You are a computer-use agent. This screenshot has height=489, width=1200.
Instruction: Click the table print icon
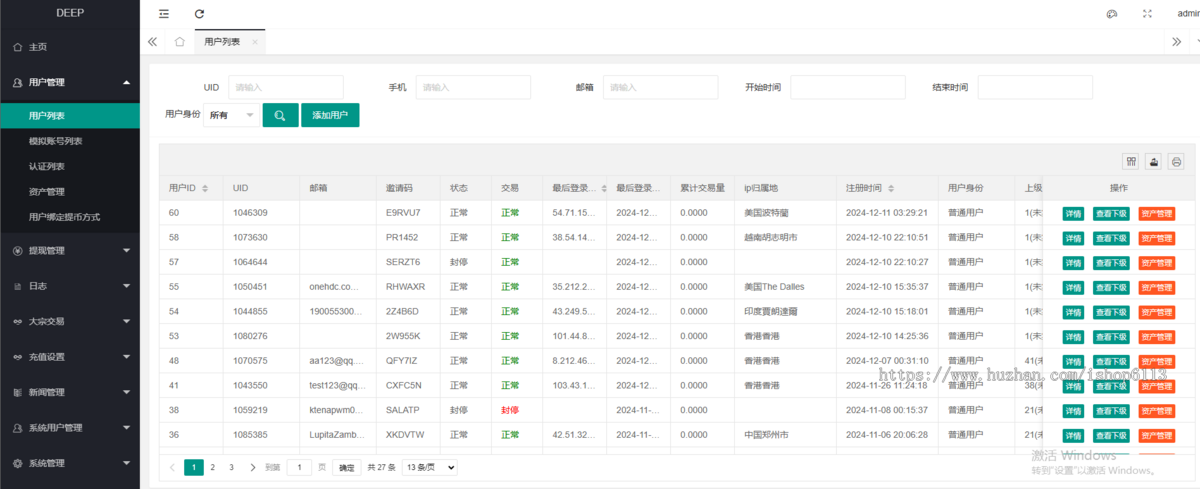coord(1176,161)
